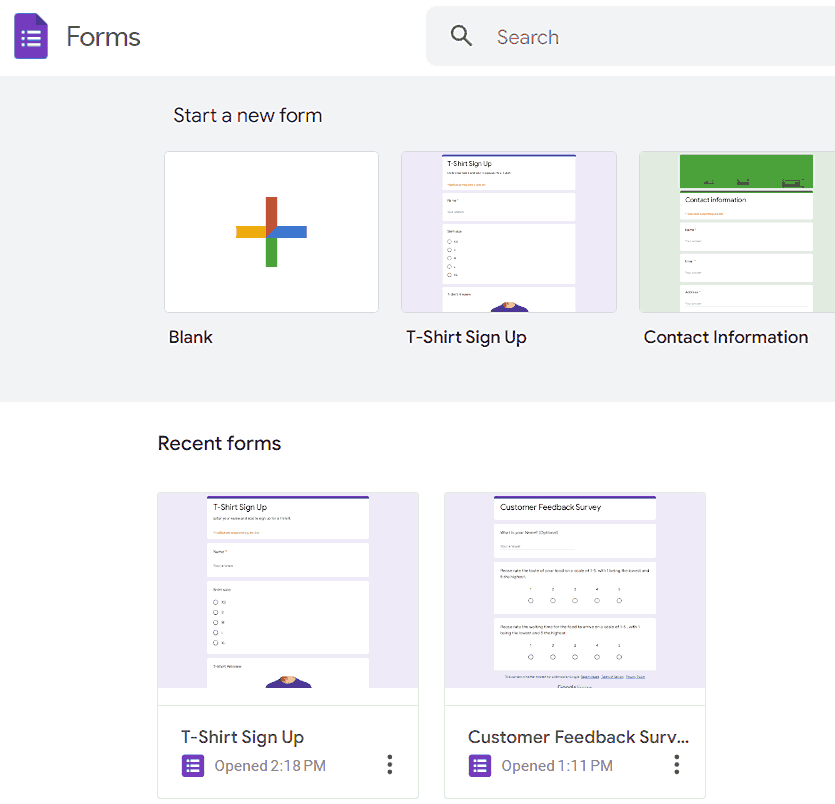Open the Contact Information template thumbnail

pyautogui.click(x=737, y=232)
